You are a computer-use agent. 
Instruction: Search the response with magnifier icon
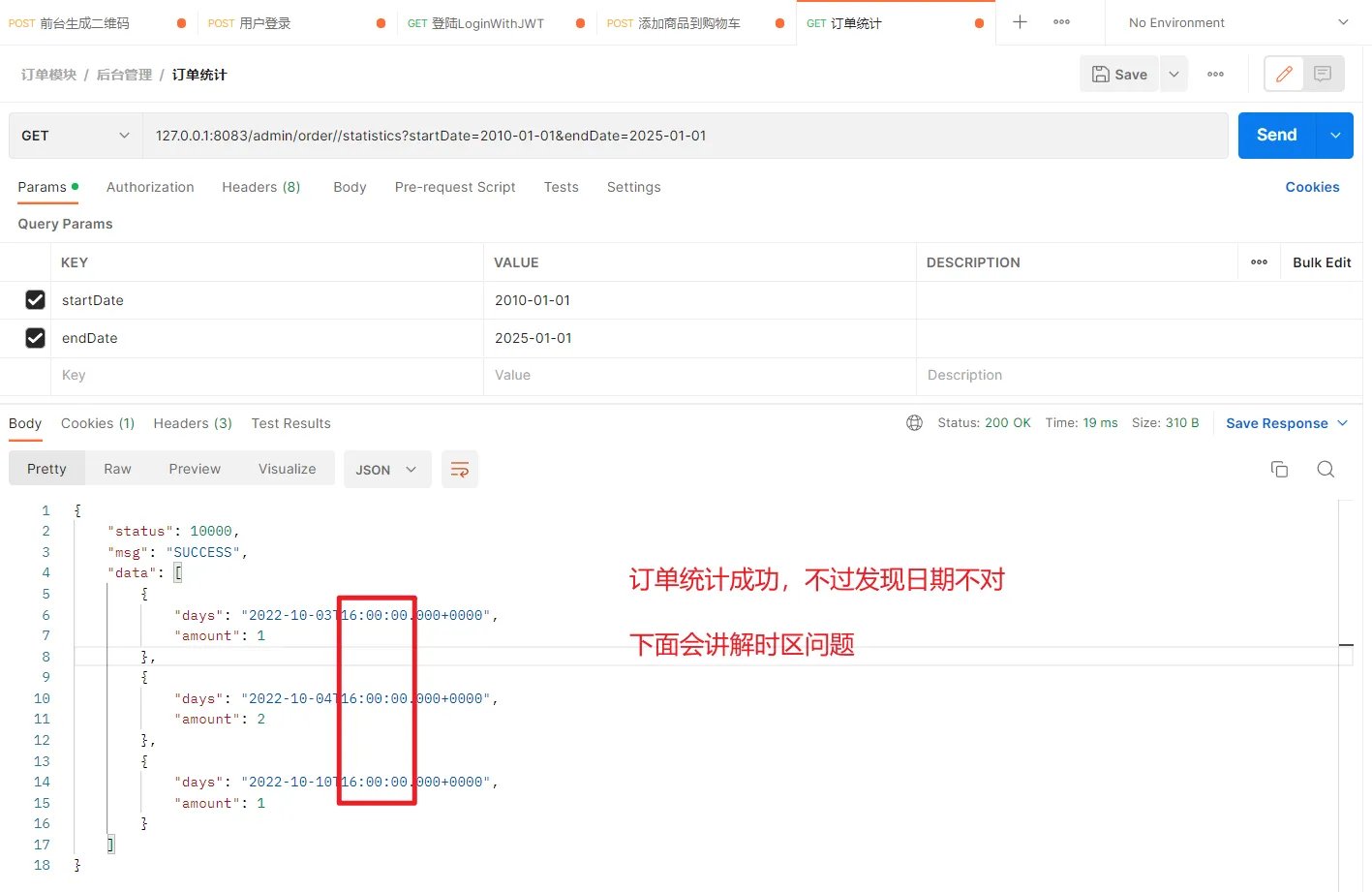pos(1326,470)
